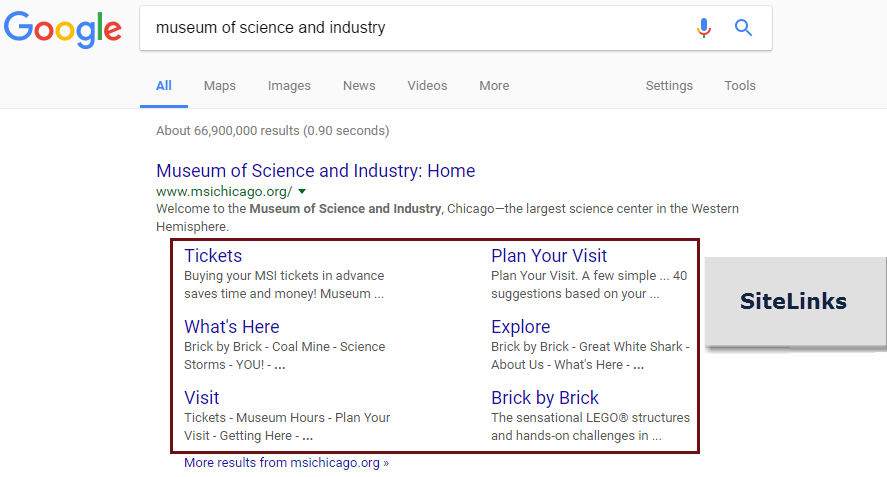Open the Plan Your Visit sitelink
Image resolution: width=887 pixels, height=477 pixels.
coord(549,256)
